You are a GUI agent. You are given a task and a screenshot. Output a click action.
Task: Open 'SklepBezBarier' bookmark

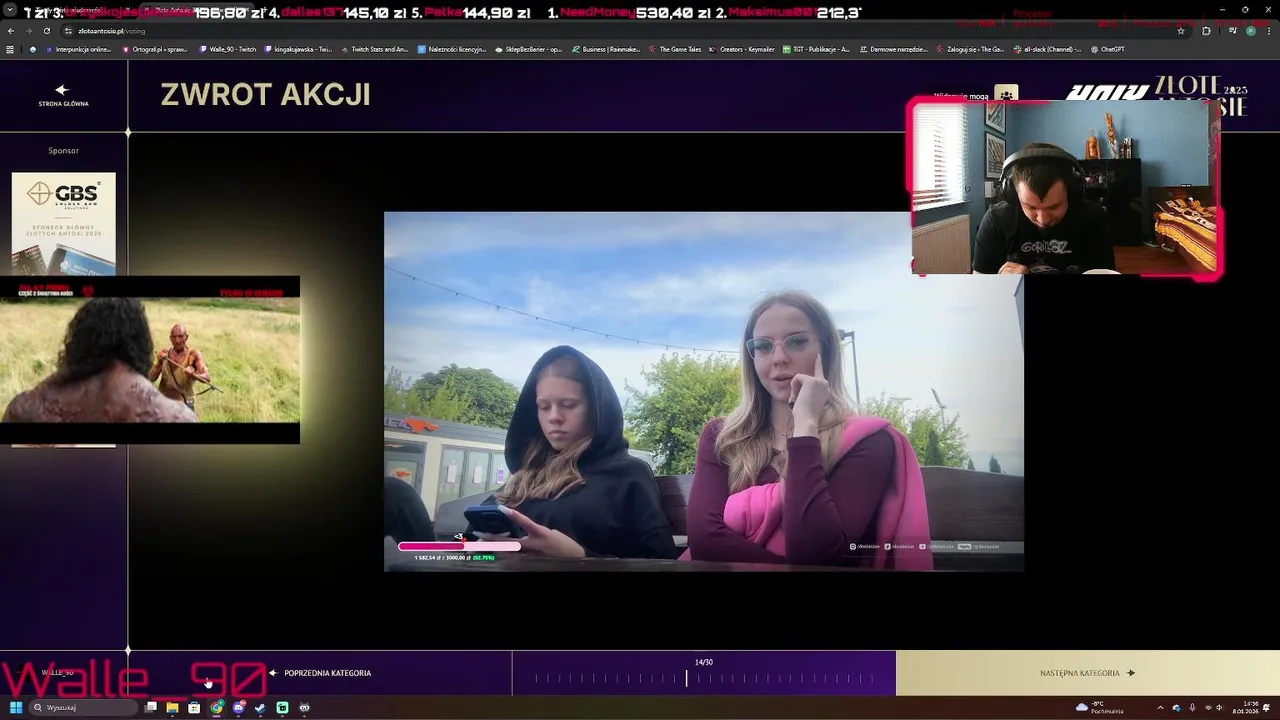[529, 49]
